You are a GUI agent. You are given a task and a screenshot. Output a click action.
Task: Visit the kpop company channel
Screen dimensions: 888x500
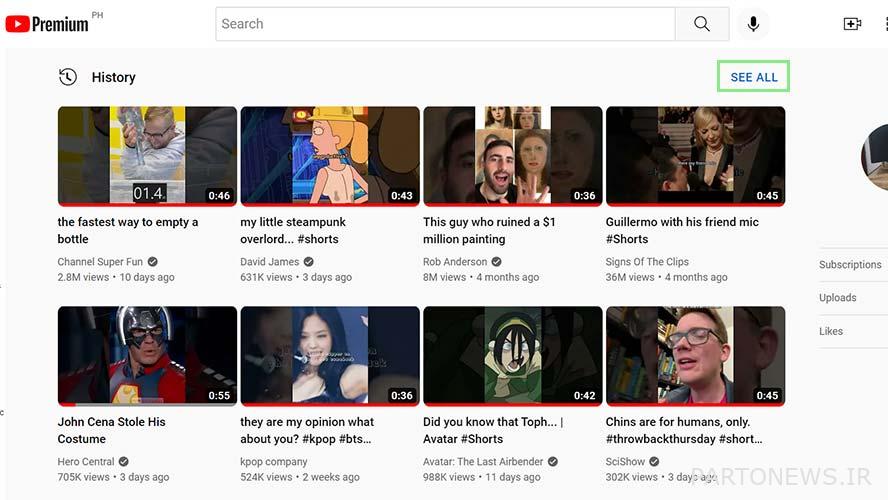274,461
